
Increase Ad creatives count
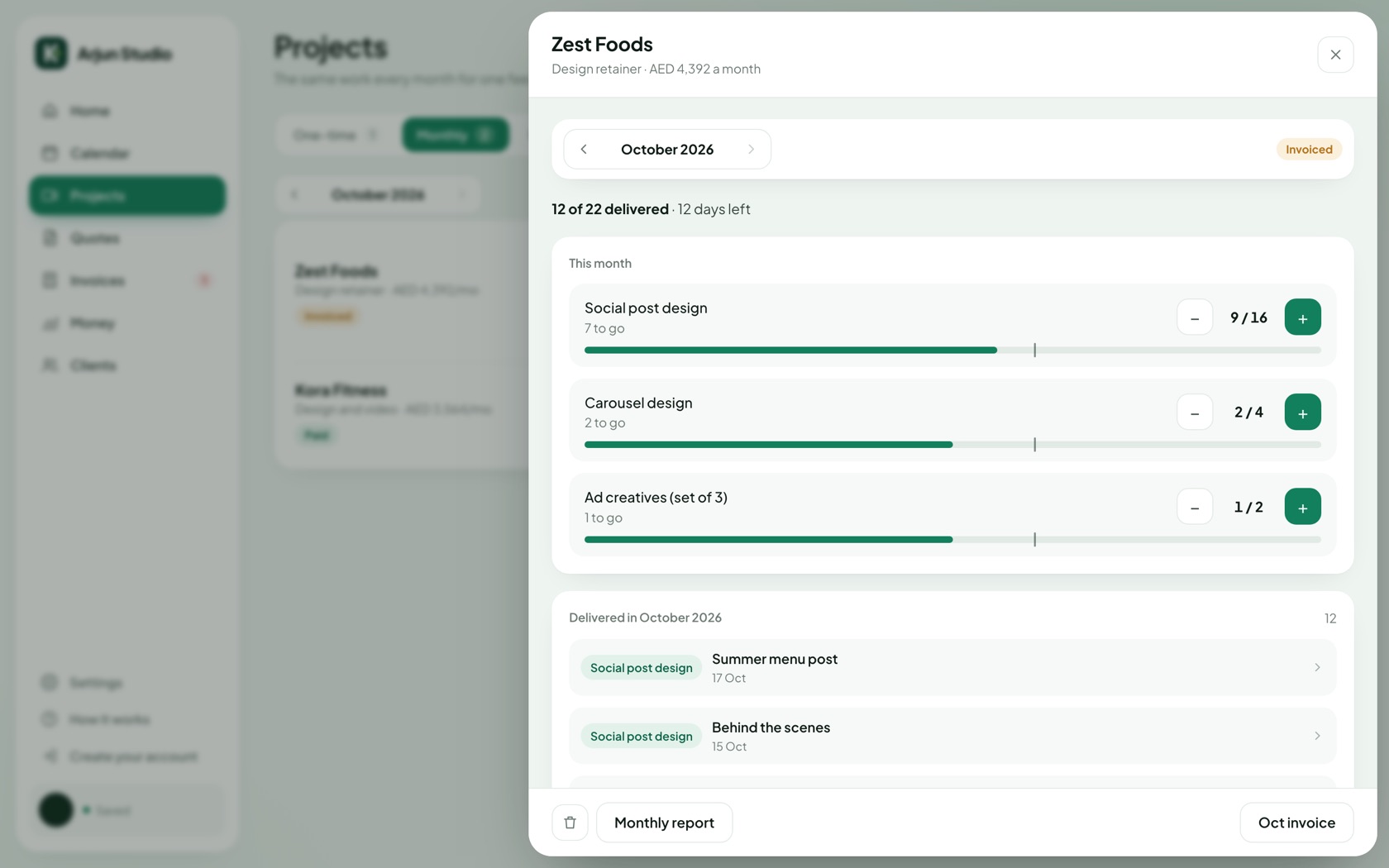1302,507
